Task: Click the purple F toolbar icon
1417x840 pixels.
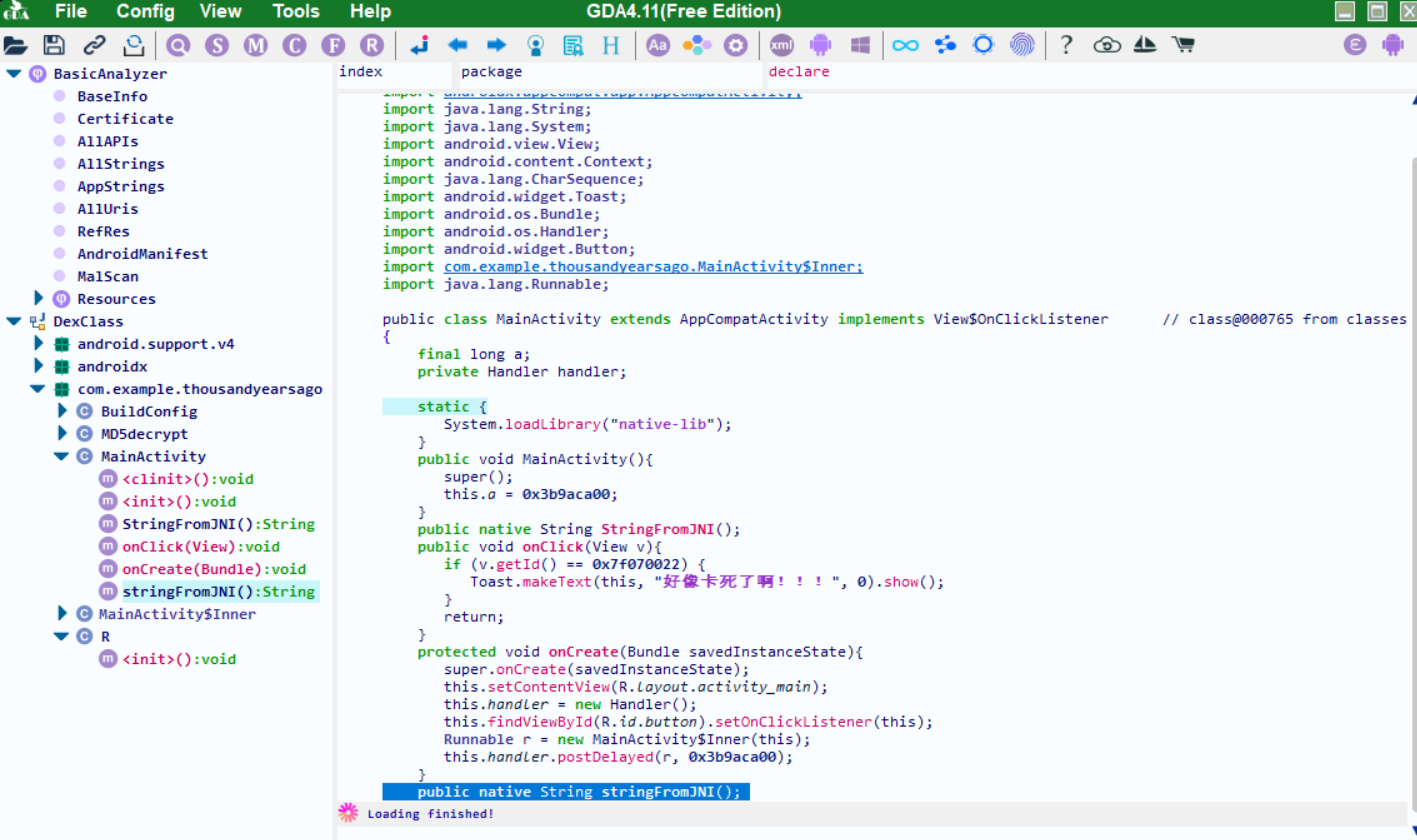Action: [x=333, y=45]
